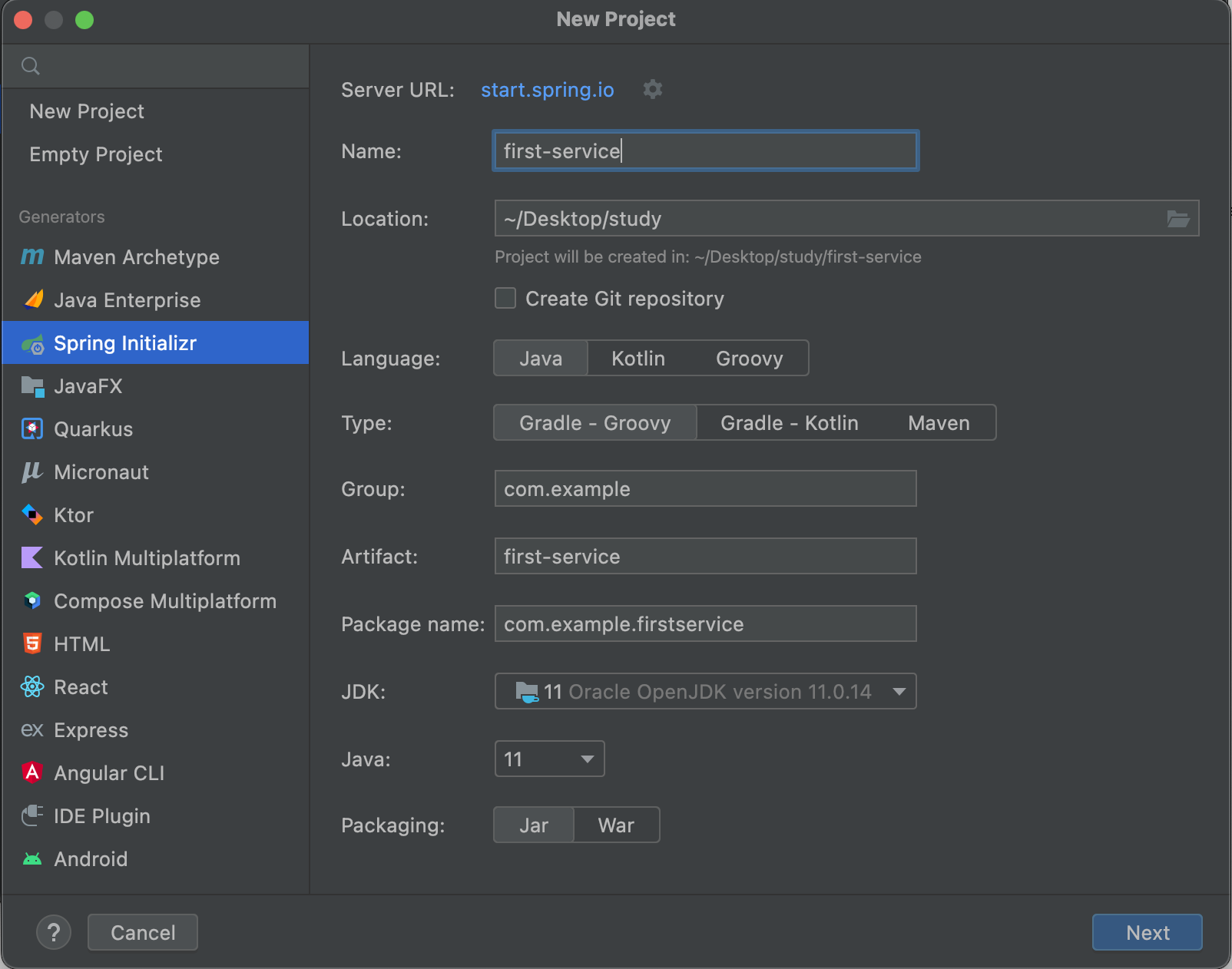Select Compose Multiplatform generator text
The height and width of the screenshot is (969, 1232).
coord(165,601)
